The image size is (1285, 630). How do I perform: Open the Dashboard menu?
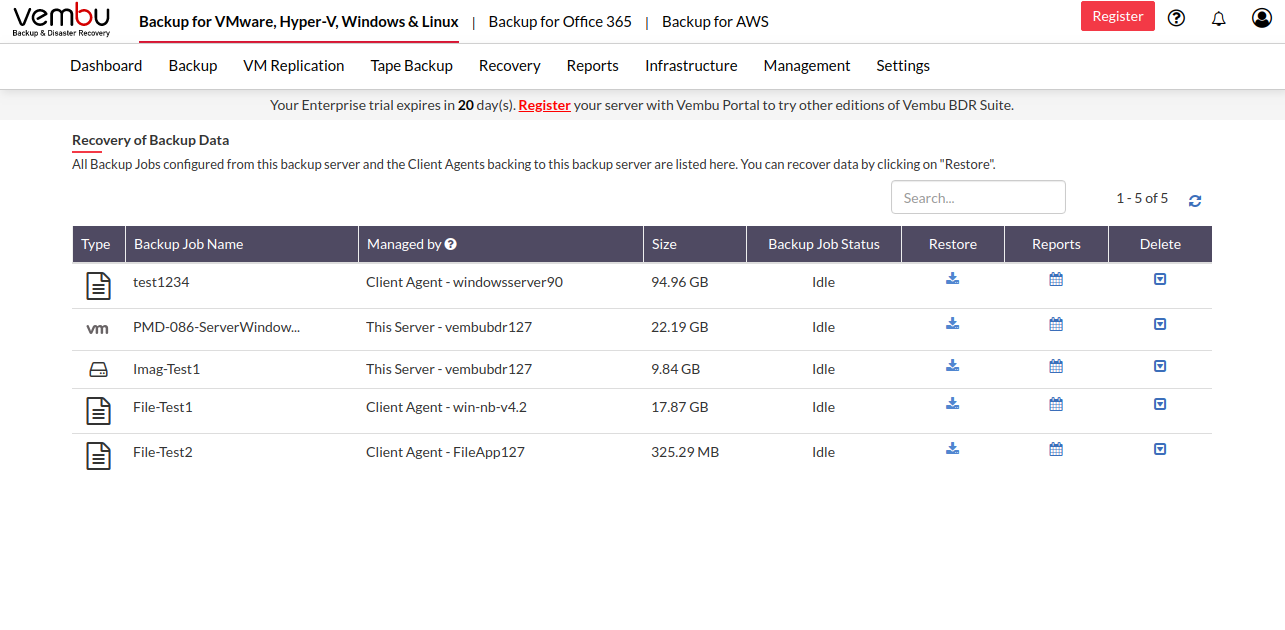106,65
